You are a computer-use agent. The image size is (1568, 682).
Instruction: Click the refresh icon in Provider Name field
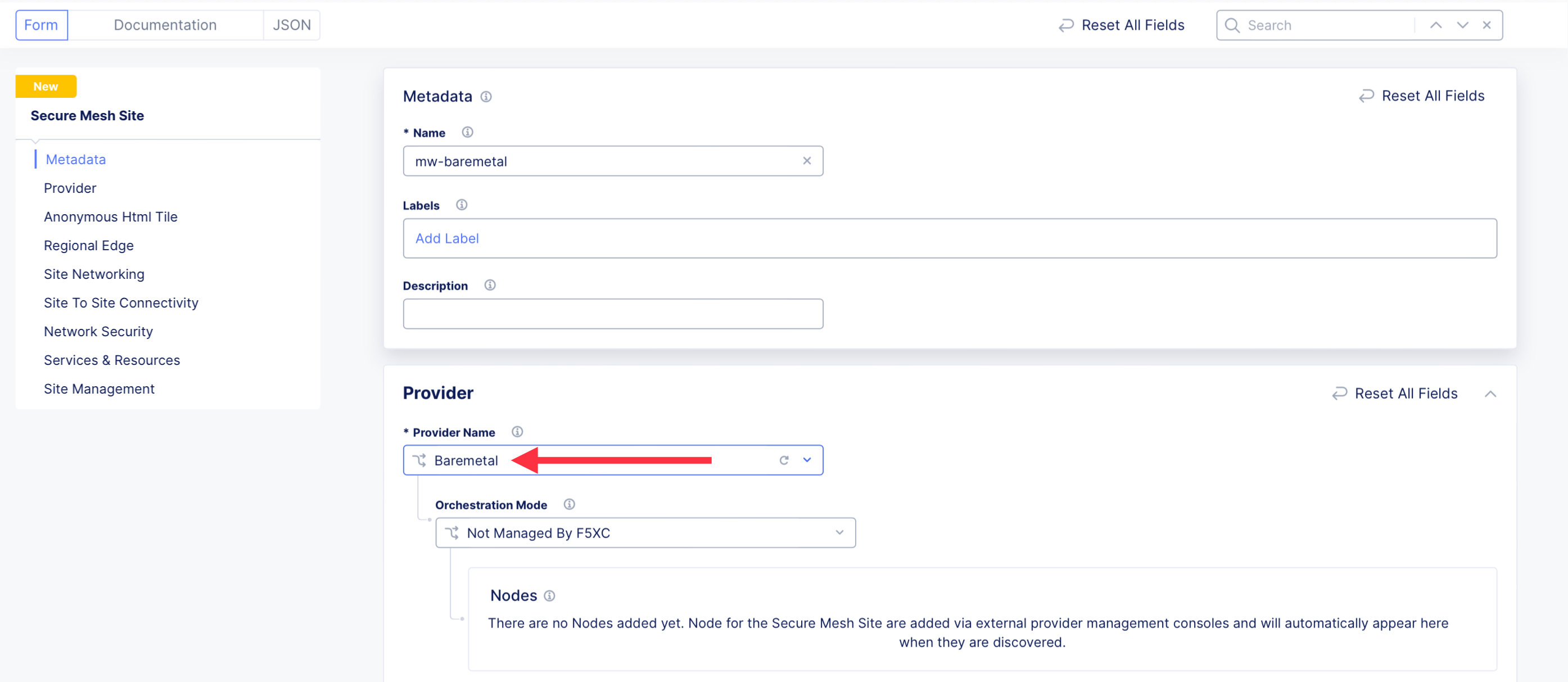(x=784, y=460)
